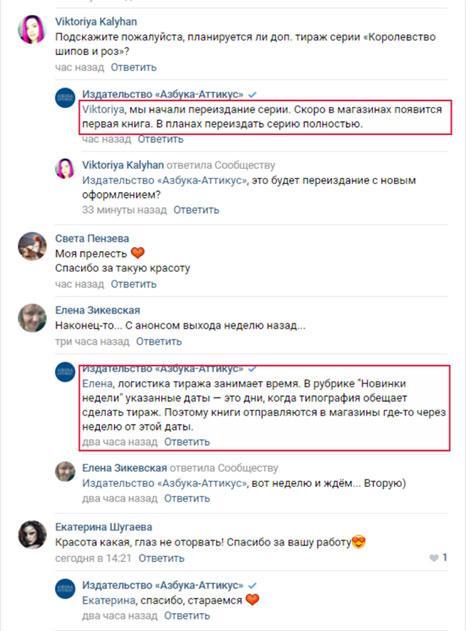
Task: Click Азбука-Аттикус logo avatar in first reply
Action: [65, 98]
